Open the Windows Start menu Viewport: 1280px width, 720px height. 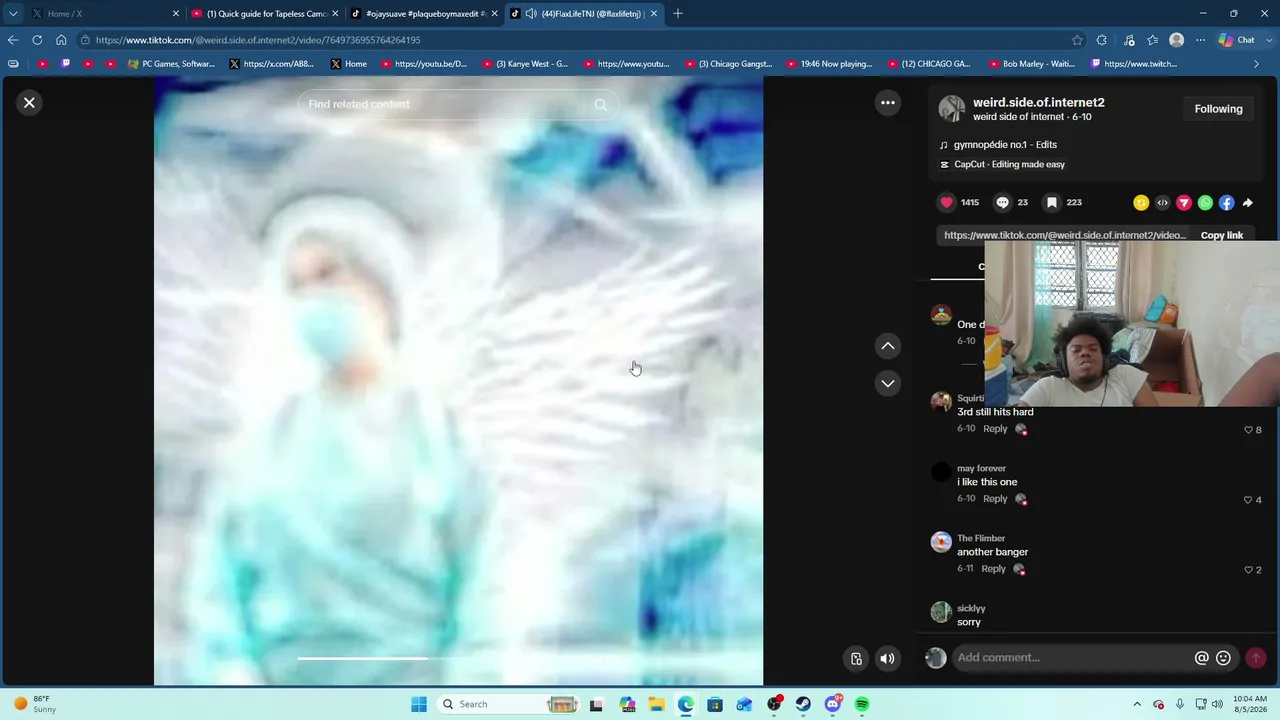pyautogui.click(x=419, y=704)
